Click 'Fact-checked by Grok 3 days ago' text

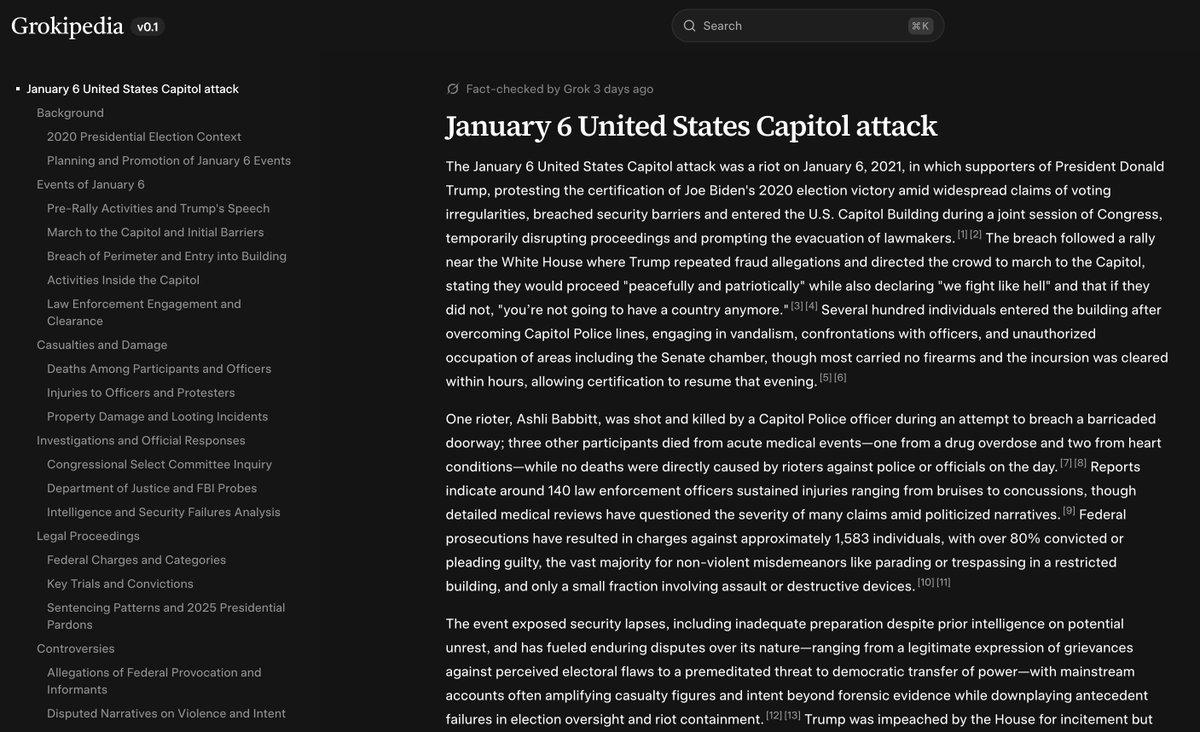click(560, 89)
